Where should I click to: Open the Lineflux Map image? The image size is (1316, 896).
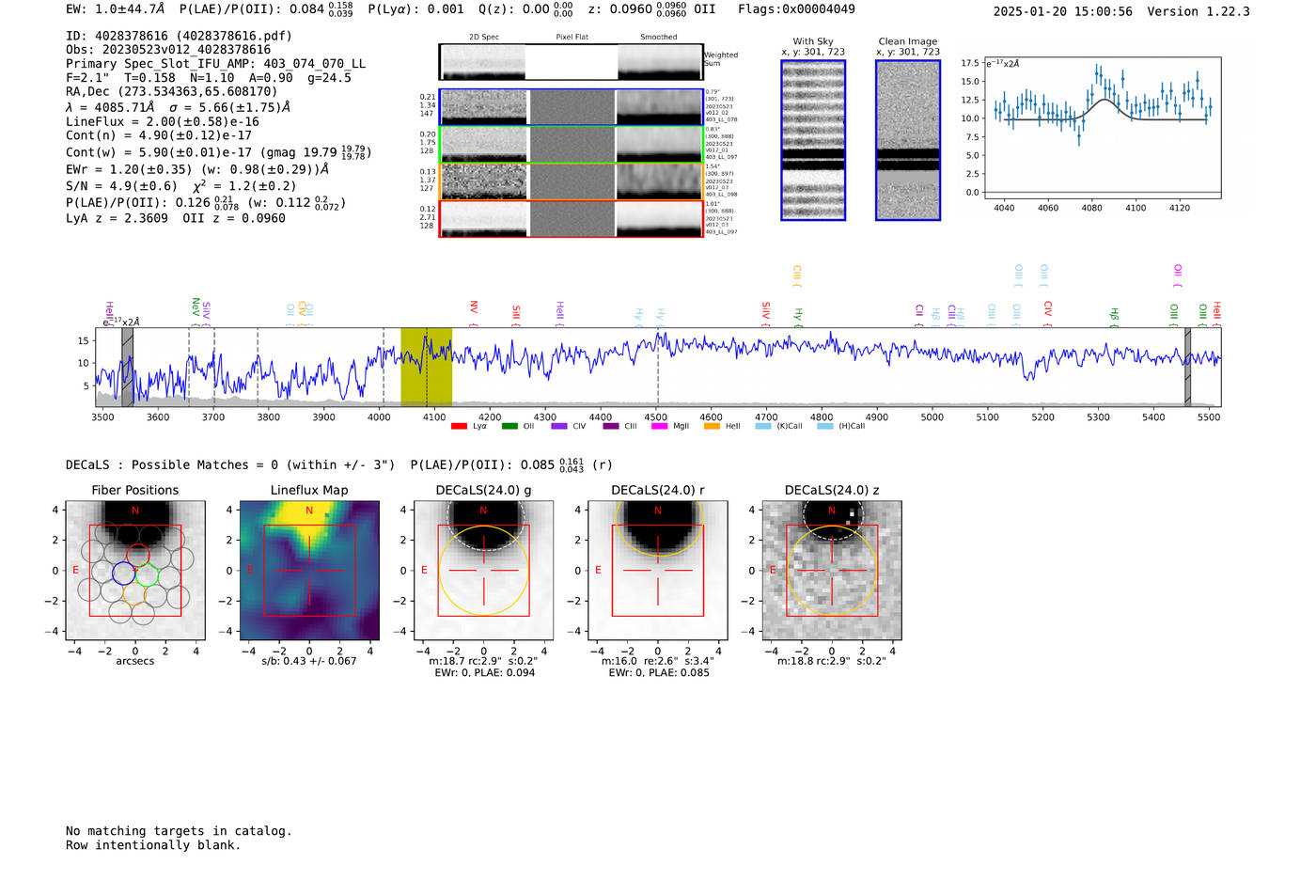point(309,571)
